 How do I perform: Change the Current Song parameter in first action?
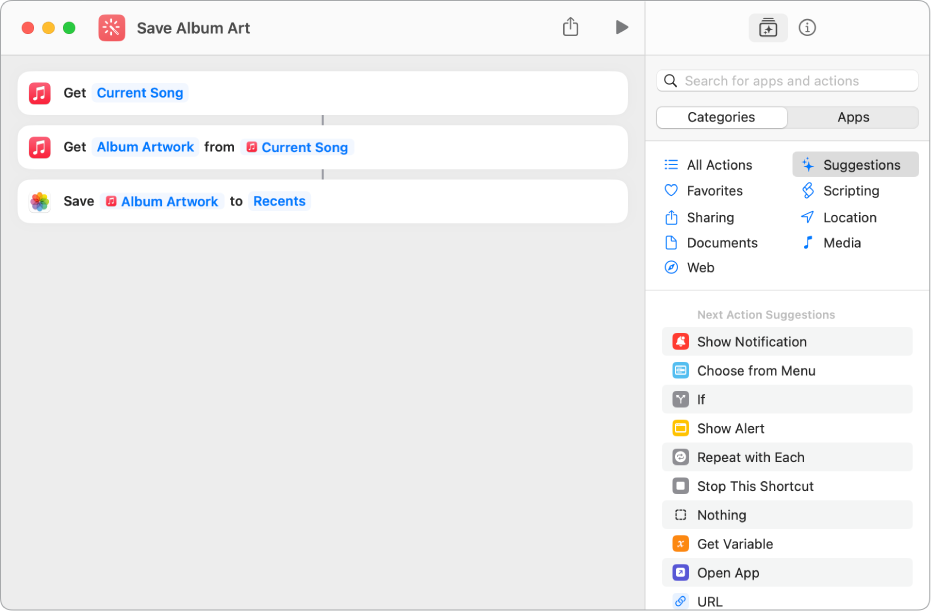(x=140, y=93)
